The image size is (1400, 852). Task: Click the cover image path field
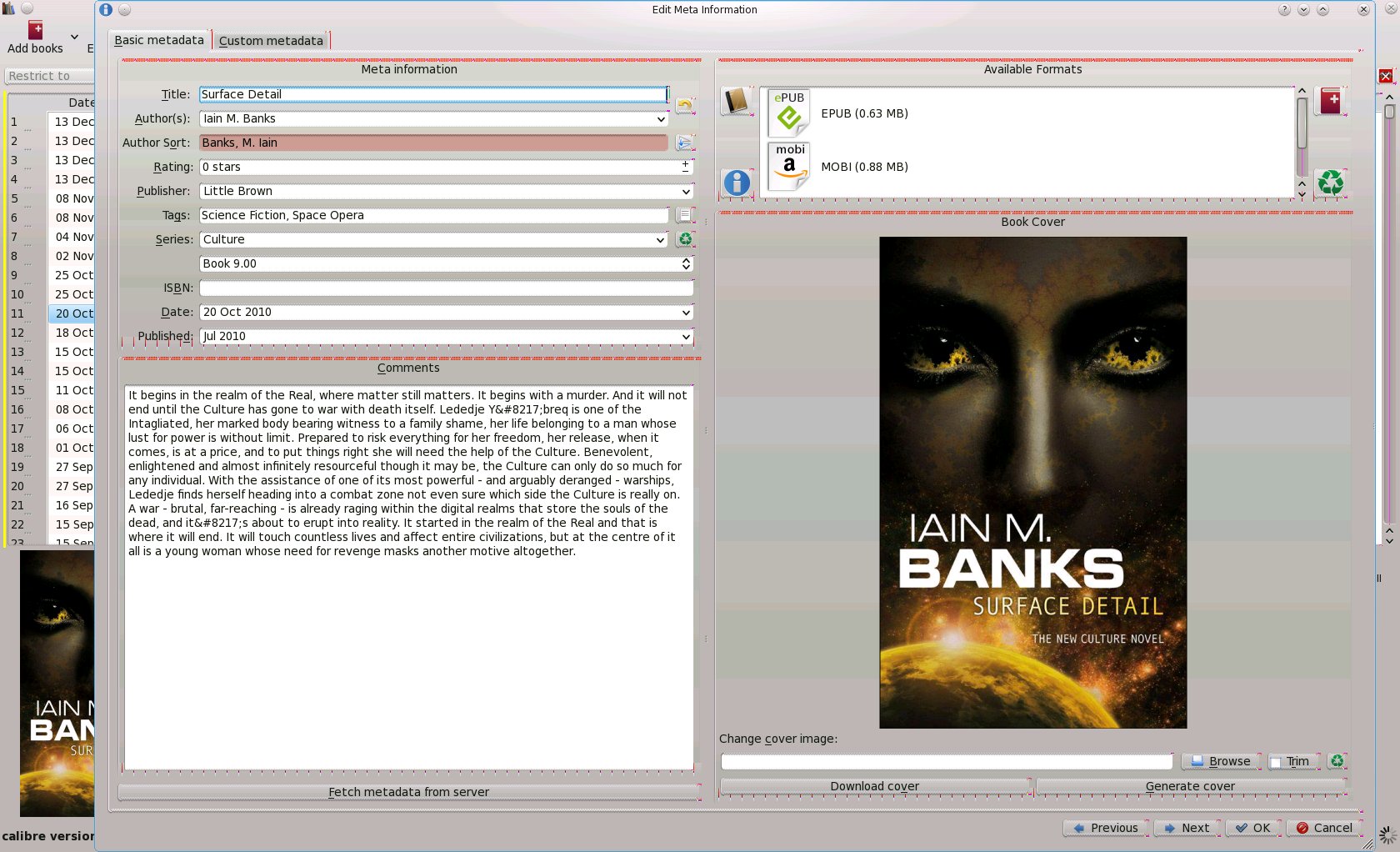click(947, 761)
